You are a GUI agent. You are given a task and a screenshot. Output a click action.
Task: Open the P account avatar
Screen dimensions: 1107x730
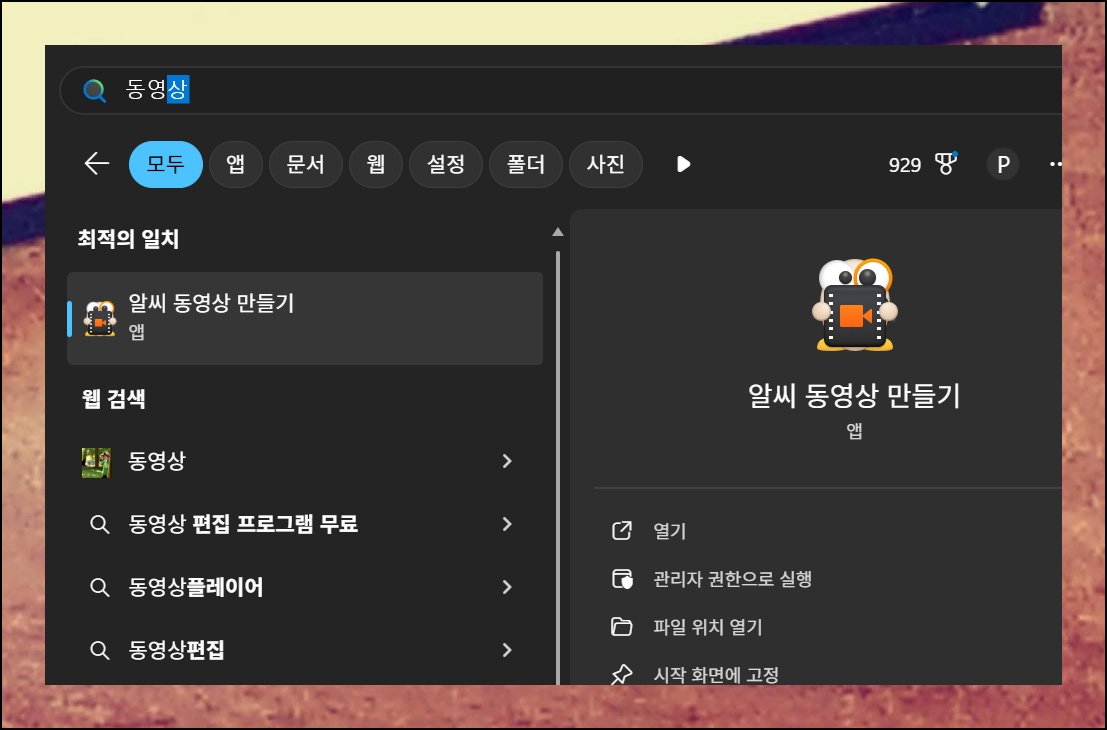pyautogui.click(x=1003, y=164)
